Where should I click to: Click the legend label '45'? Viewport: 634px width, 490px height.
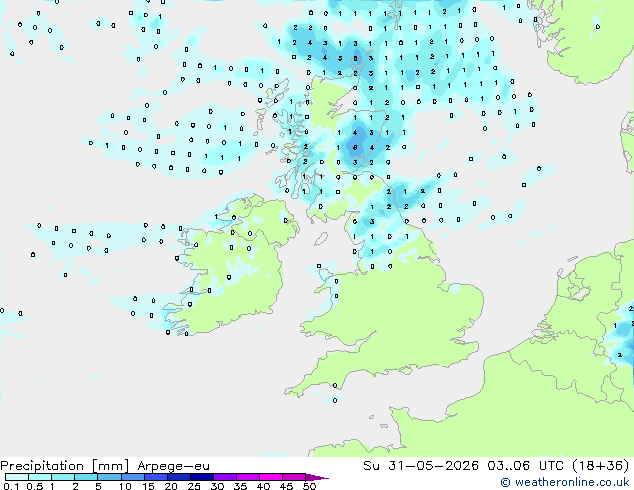(x=287, y=486)
